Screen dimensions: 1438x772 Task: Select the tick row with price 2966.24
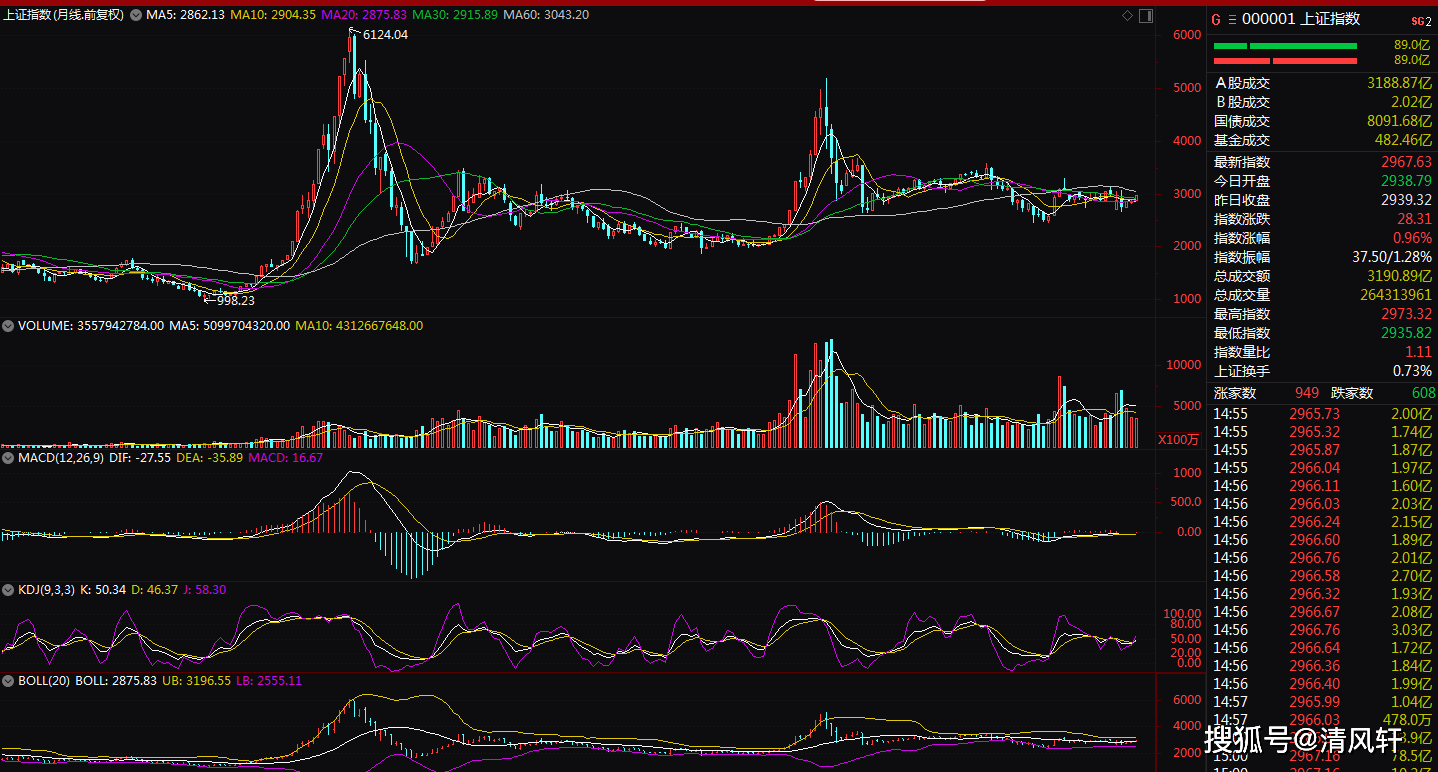coord(1322,522)
